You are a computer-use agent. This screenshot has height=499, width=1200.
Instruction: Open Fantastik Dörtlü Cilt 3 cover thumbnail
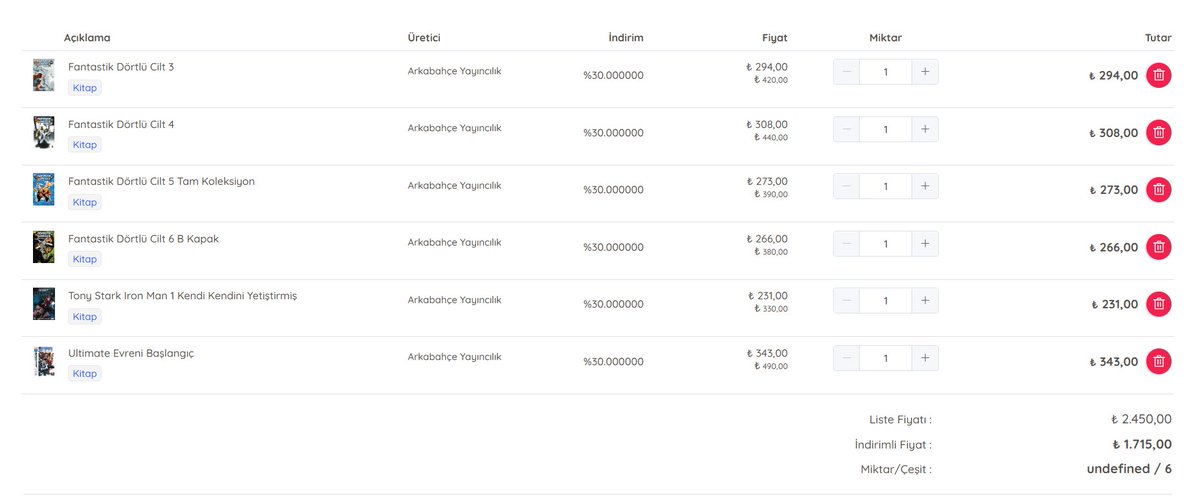point(43,75)
